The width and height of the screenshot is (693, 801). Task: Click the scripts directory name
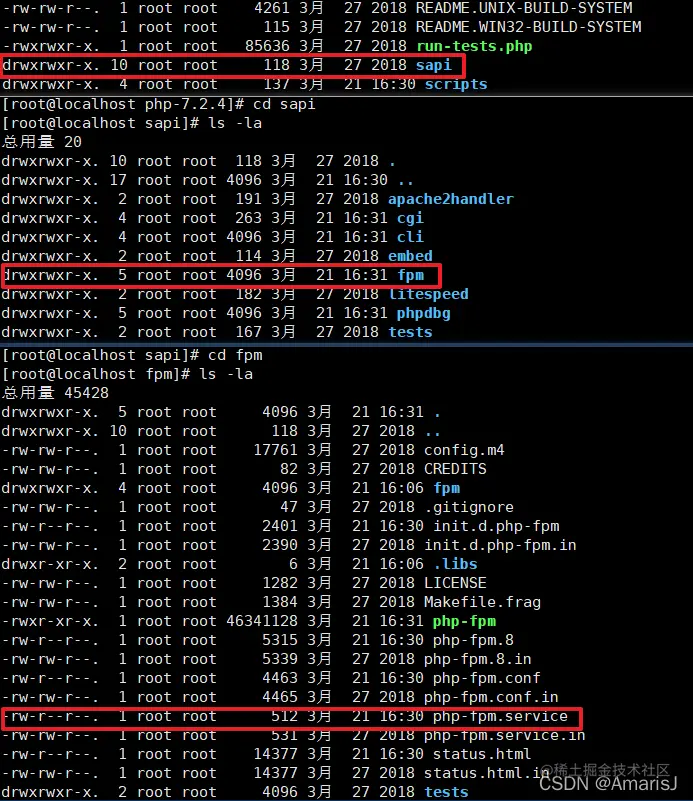point(456,84)
